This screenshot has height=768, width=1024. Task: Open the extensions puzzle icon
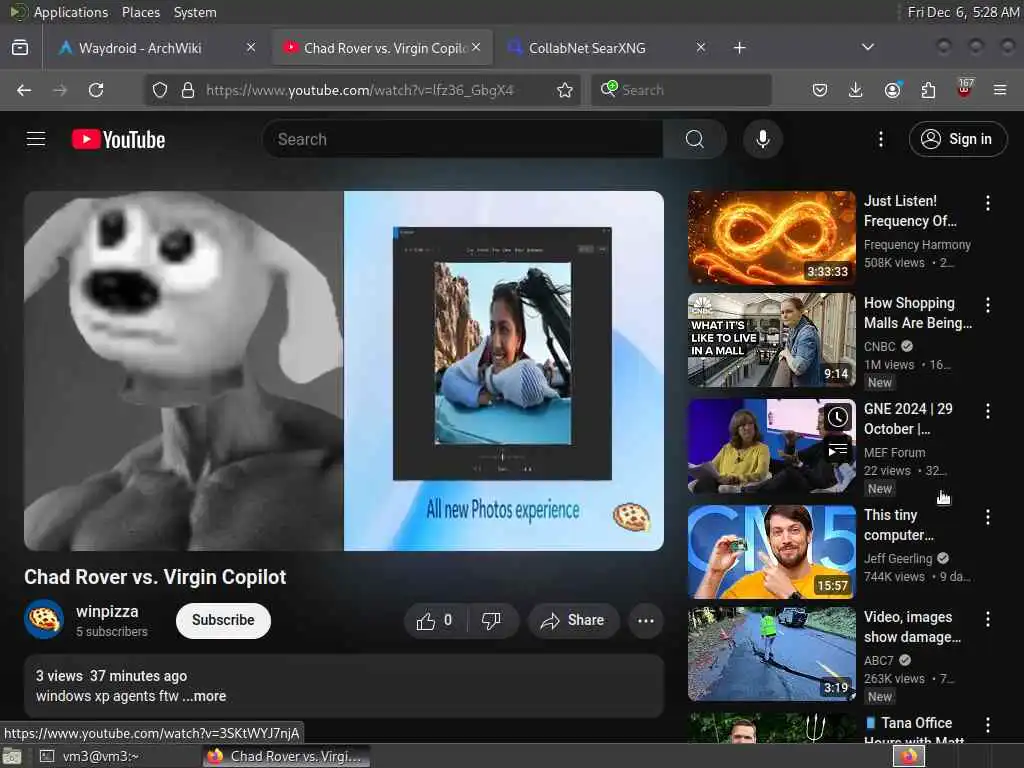(928, 90)
